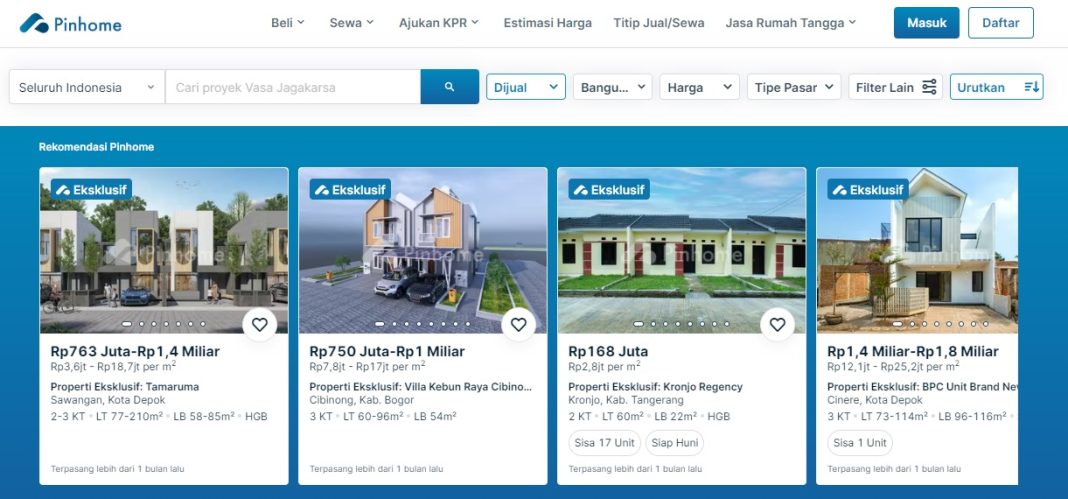Image resolution: width=1068 pixels, height=499 pixels.
Task: Favorite the Villa Kebun Raya Cibinong listing
Action: click(x=518, y=325)
